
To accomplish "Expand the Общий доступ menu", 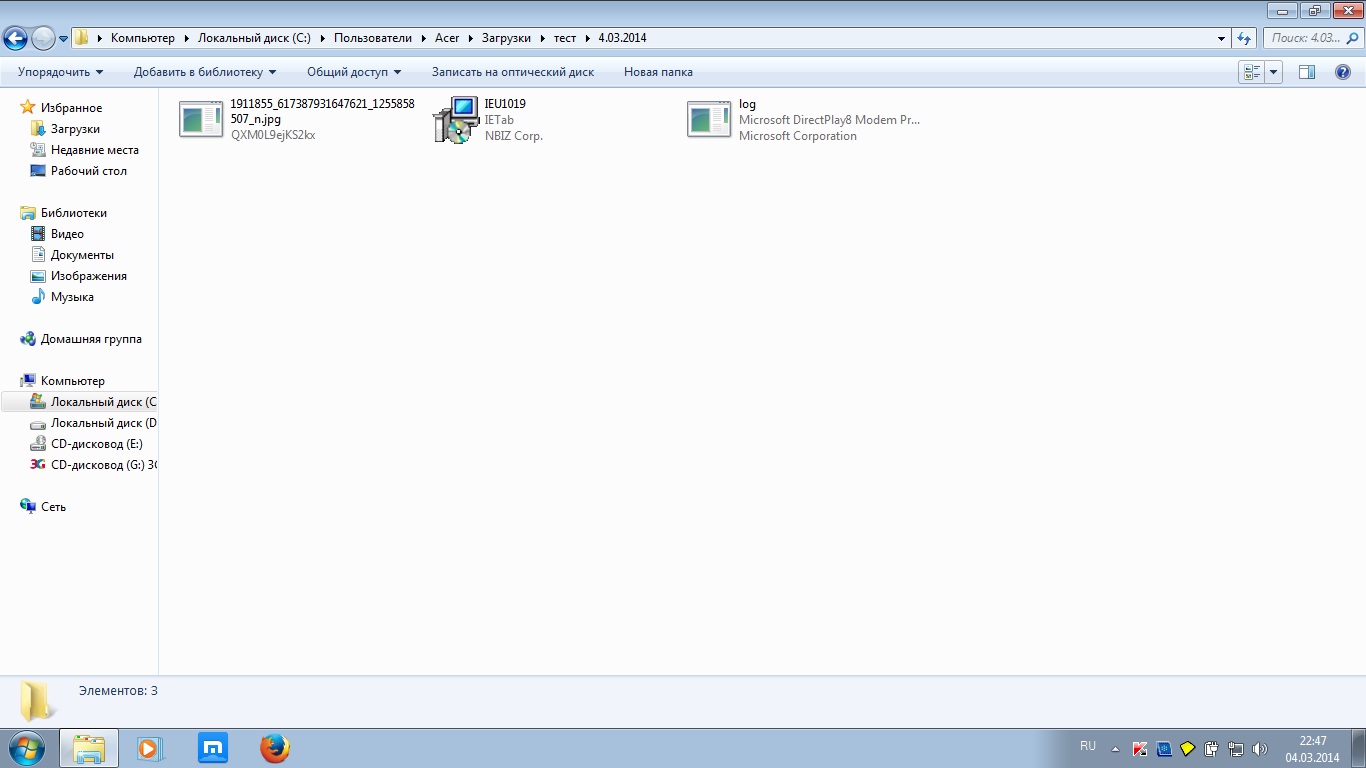I will 353,72.
